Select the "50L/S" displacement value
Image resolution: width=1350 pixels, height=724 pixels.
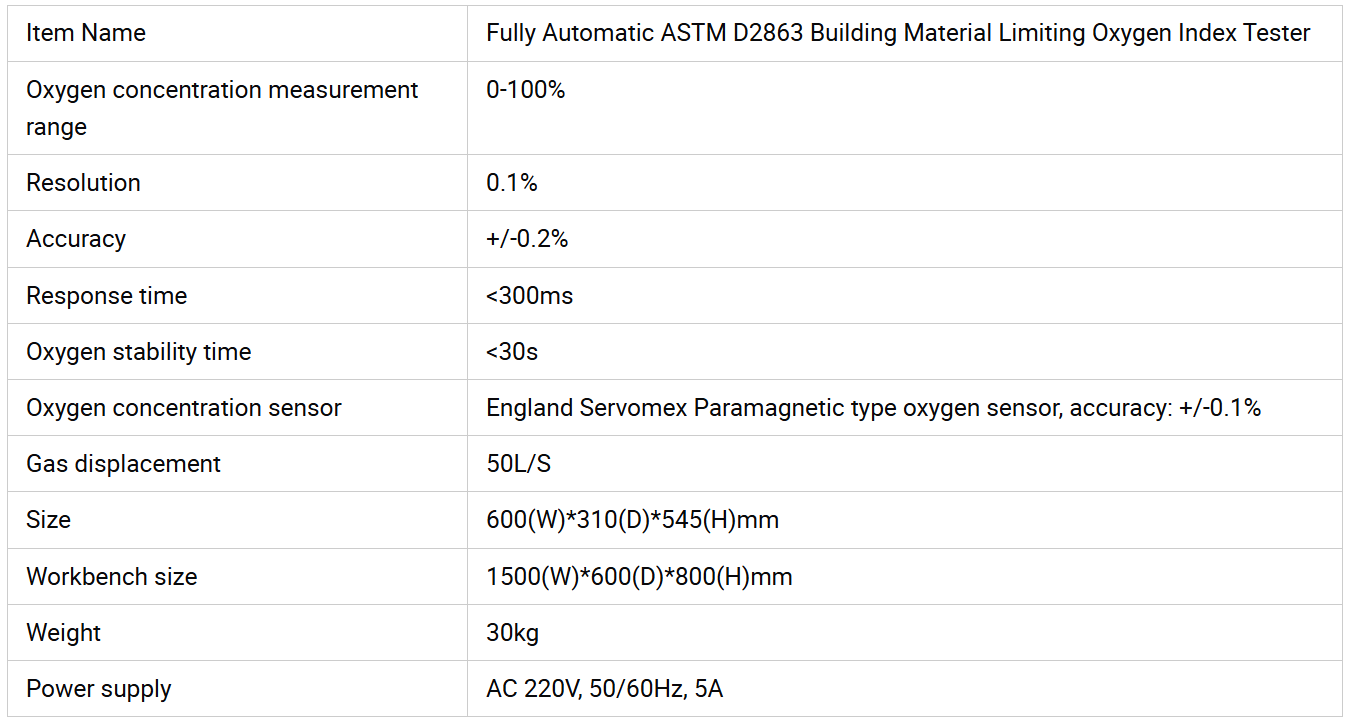[x=518, y=464]
